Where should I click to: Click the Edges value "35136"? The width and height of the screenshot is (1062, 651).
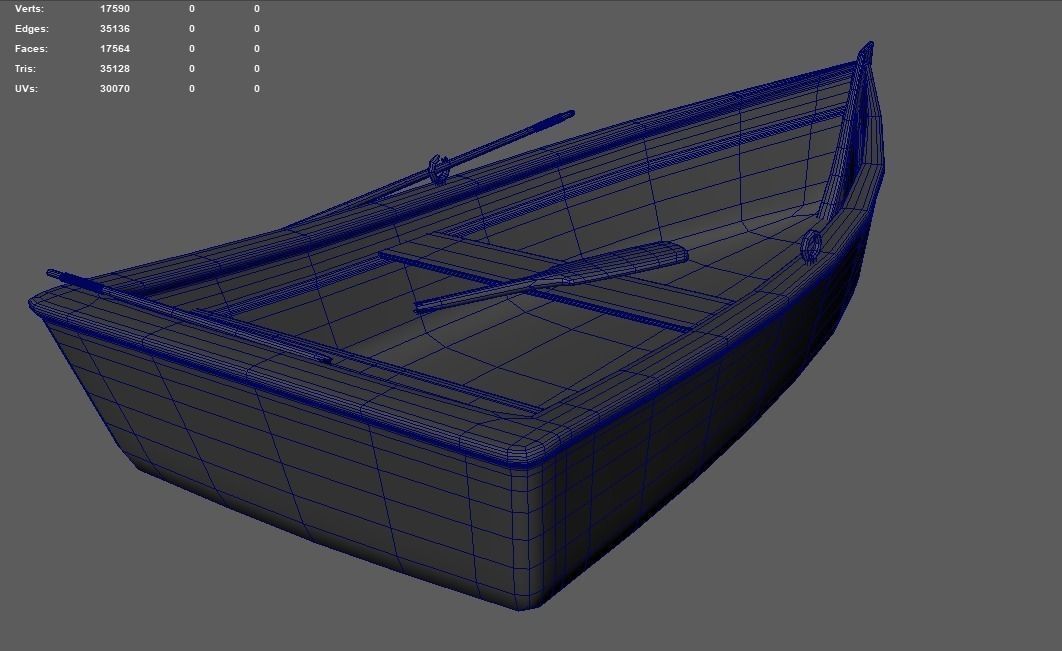pyautogui.click(x=114, y=28)
